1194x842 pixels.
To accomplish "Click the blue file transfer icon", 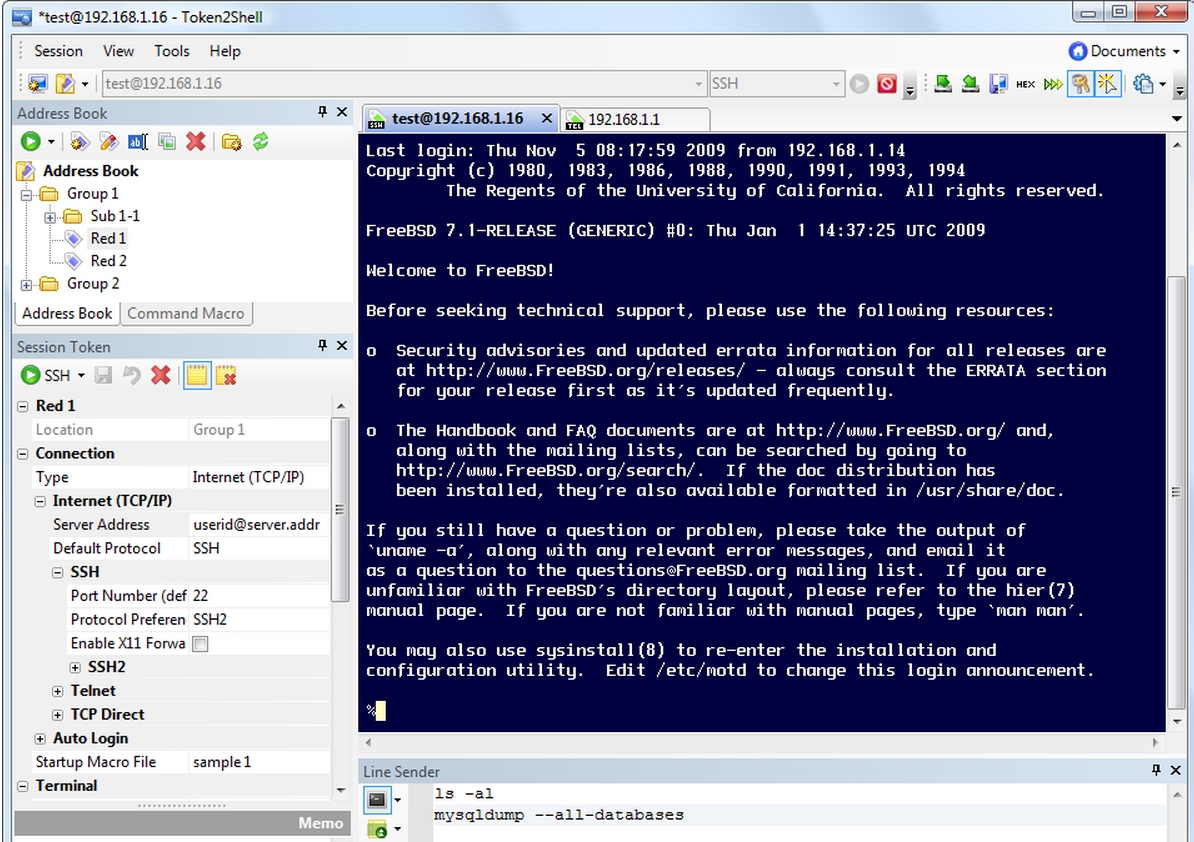I will [x=998, y=83].
